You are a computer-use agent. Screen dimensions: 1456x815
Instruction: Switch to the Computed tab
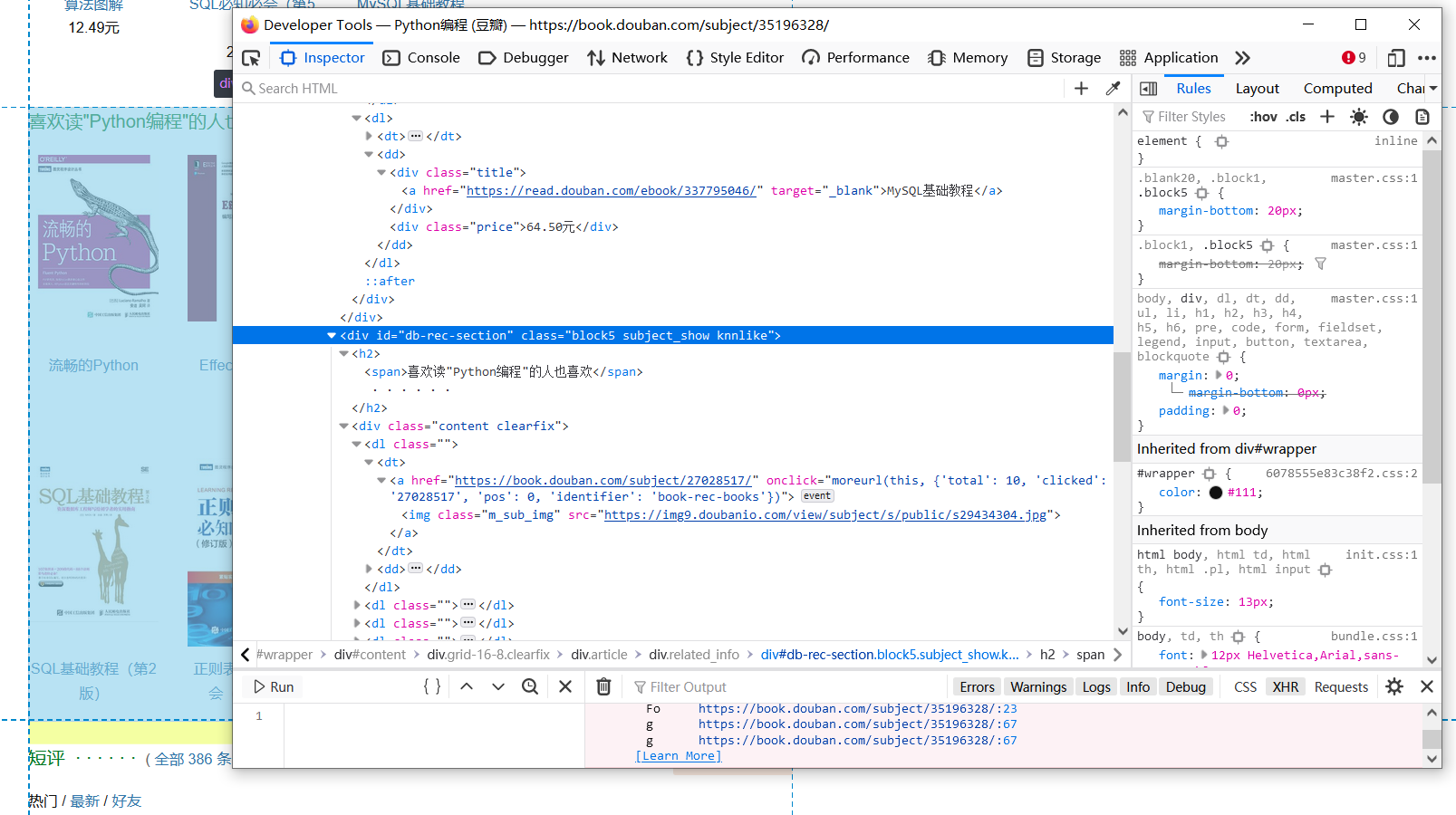[x=1338, y=88]
